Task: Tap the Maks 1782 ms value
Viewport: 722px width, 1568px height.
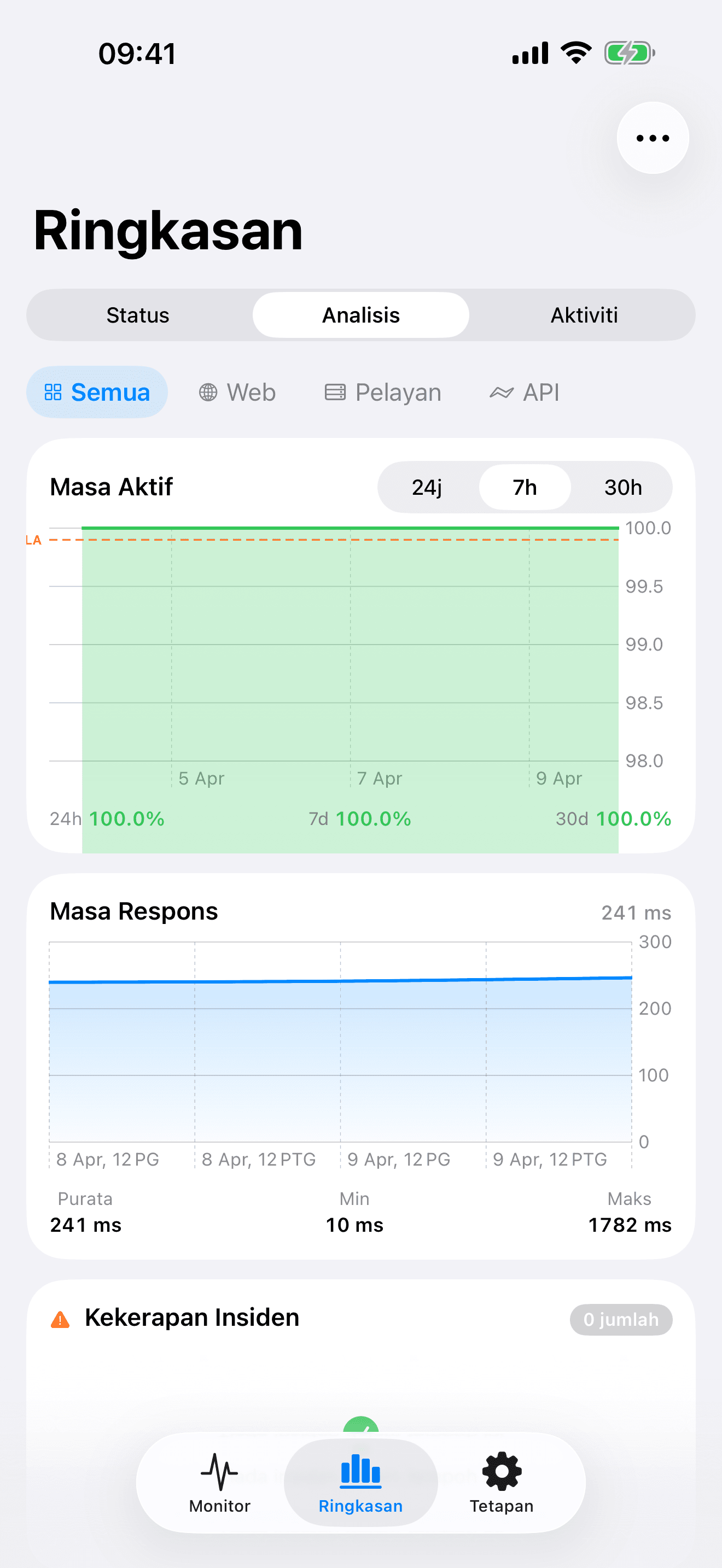Action: pyautogui.click(x=630, y=1225)
